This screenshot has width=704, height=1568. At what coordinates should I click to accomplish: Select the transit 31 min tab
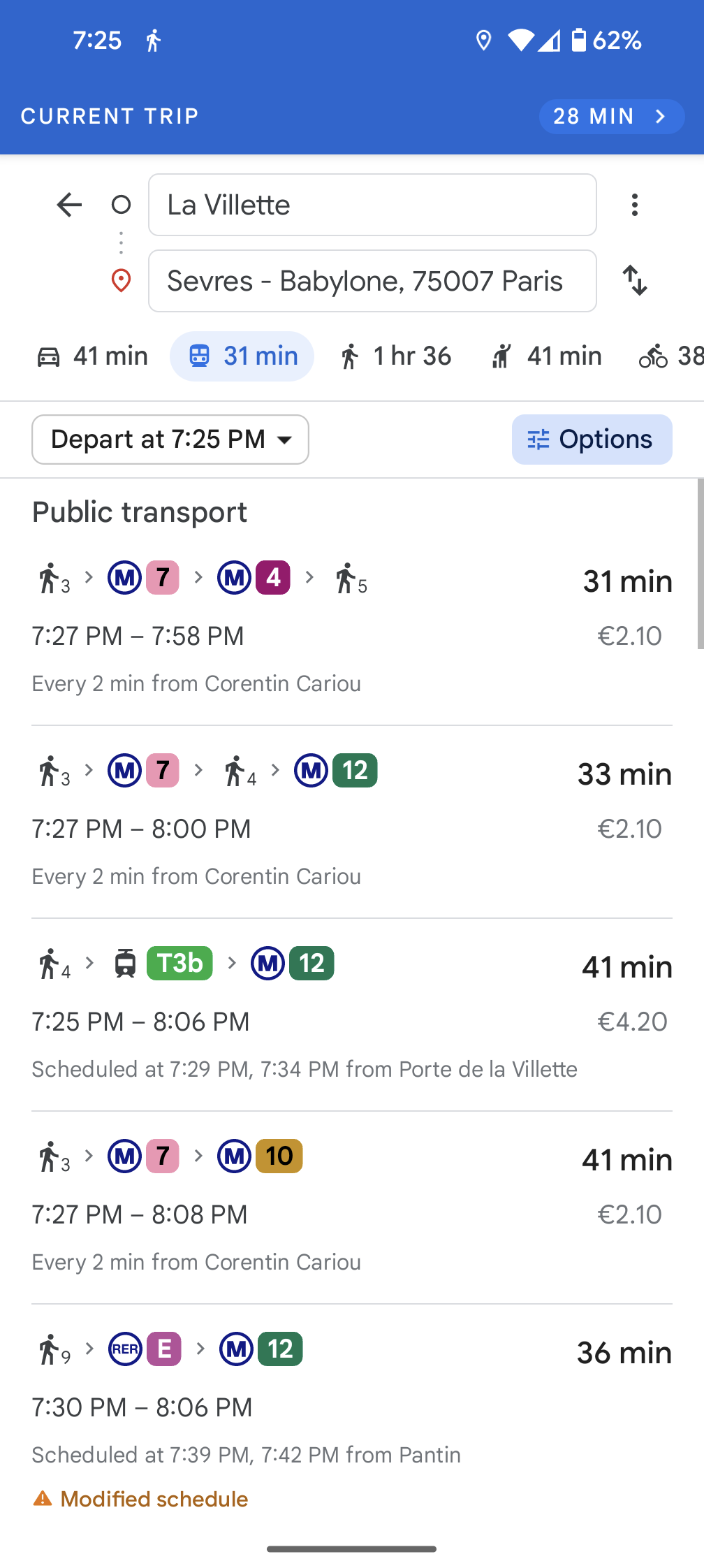point(242,356)
